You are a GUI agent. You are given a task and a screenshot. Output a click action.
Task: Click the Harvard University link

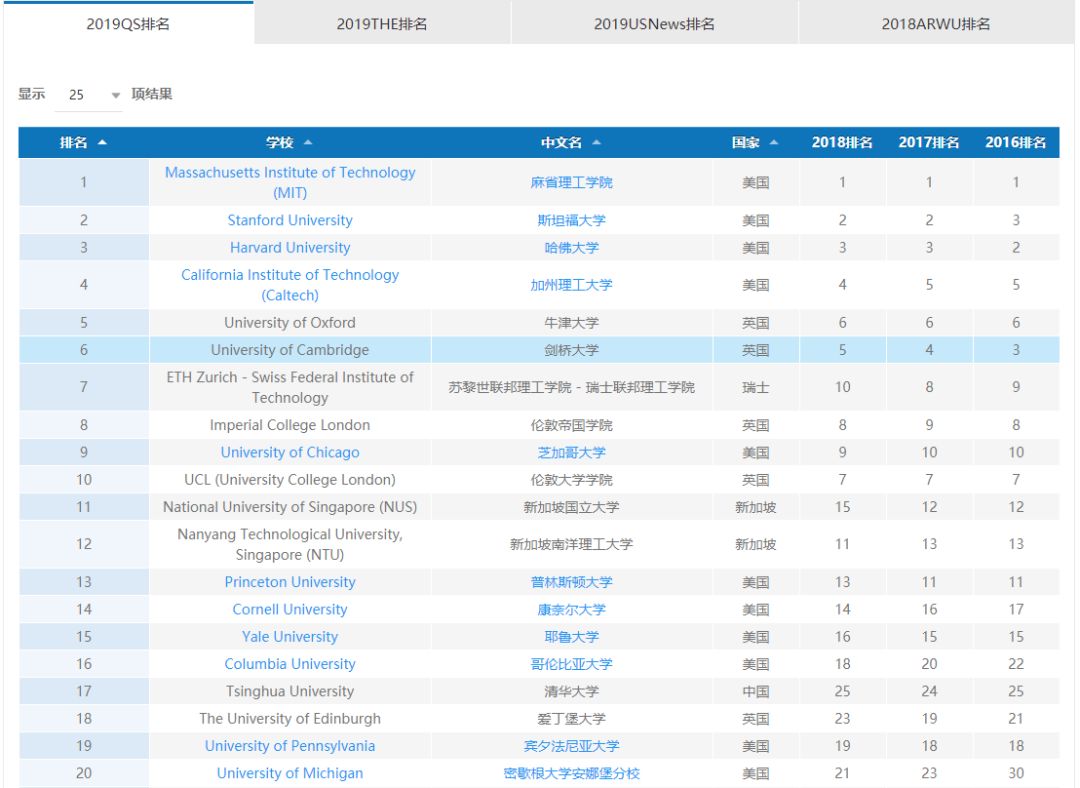click(x=290, y=248)
